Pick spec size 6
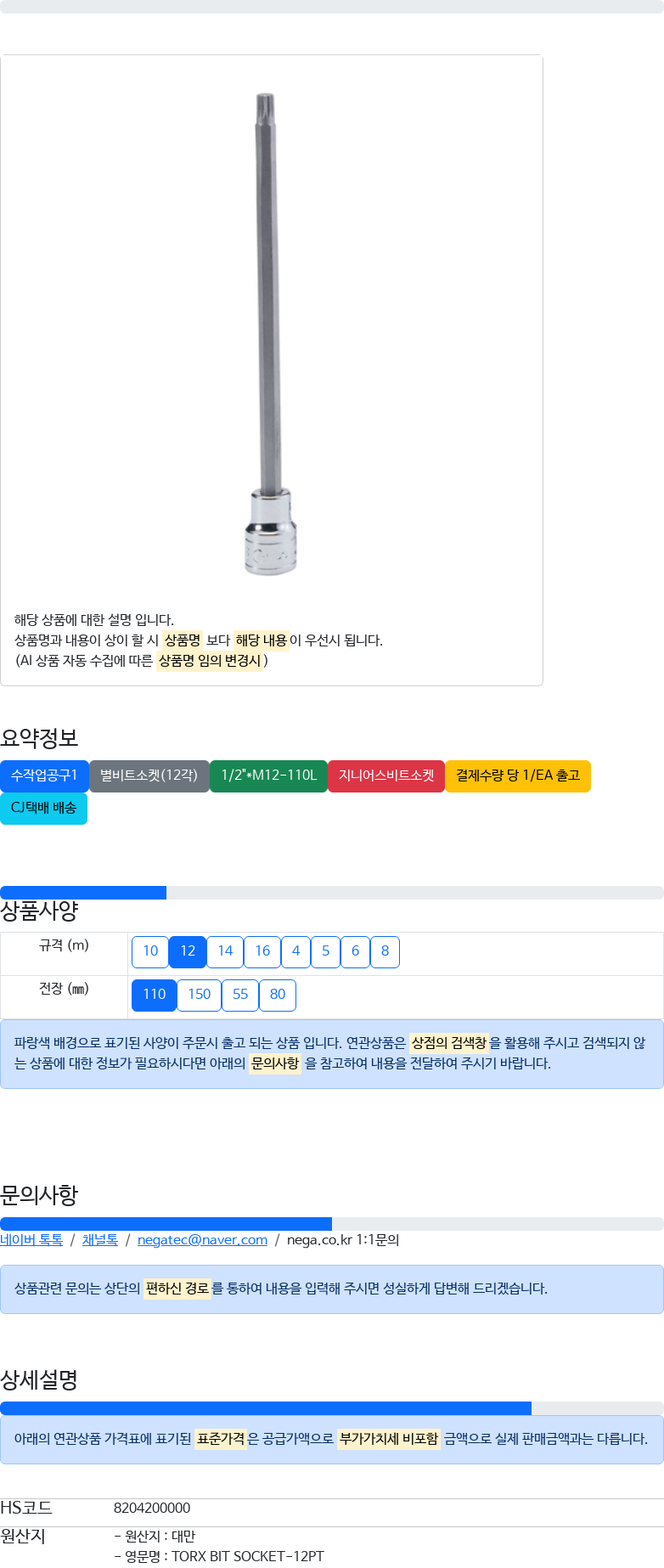Viewport: 664px width, 1568px height. click(355, 951)
